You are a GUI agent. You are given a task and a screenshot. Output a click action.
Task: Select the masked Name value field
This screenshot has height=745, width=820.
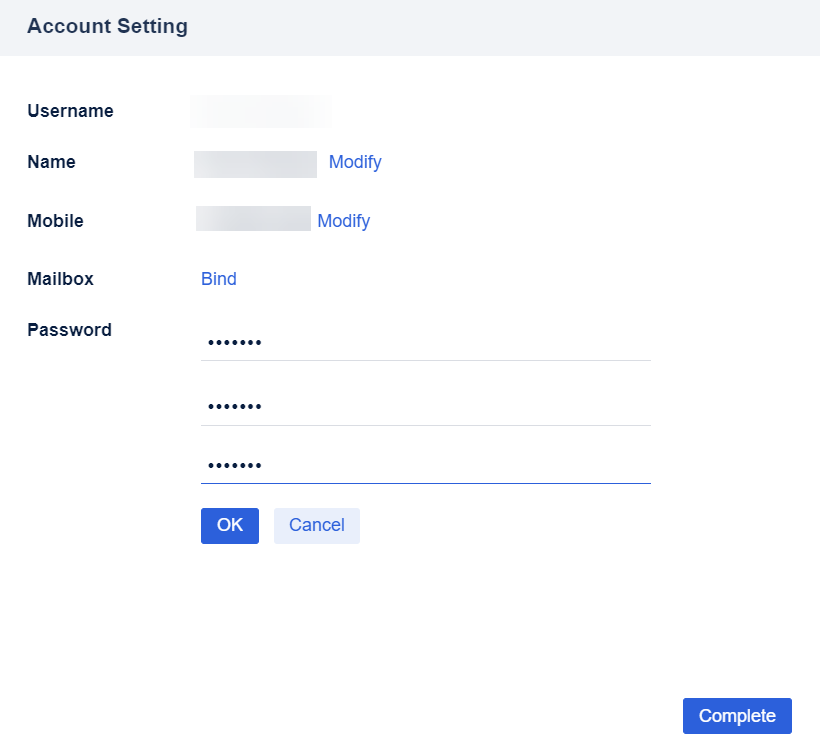click(255, 163)
